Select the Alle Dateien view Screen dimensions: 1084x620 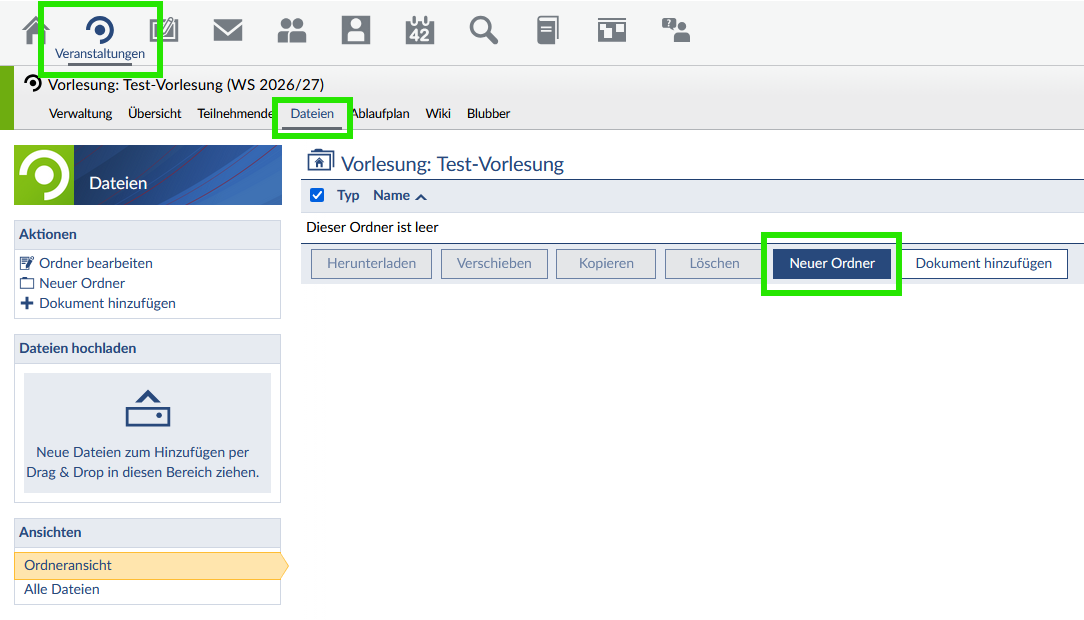pos(62,590)
